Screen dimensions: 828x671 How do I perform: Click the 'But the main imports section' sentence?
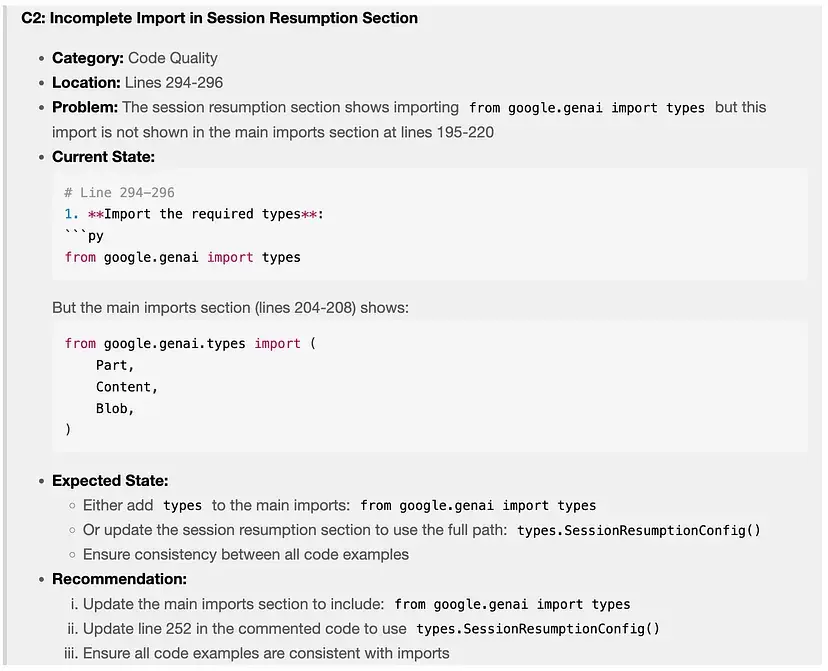coord(230,307)
